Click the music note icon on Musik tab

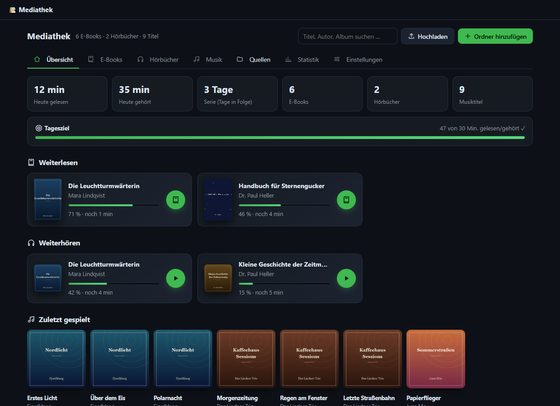point(196,59)
